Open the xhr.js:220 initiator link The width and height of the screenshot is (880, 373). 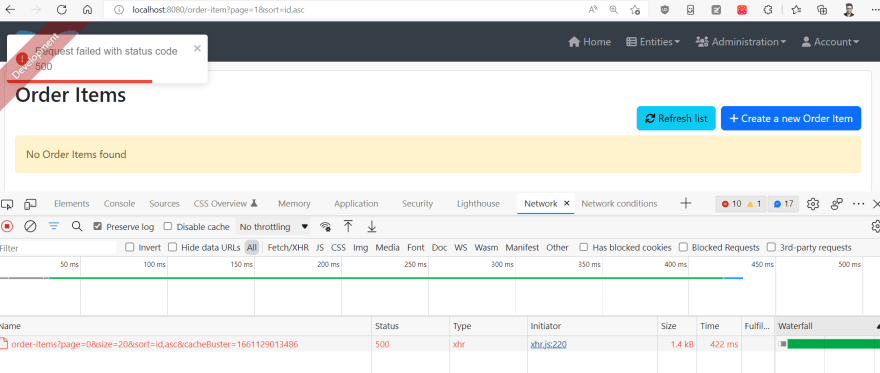548,344
